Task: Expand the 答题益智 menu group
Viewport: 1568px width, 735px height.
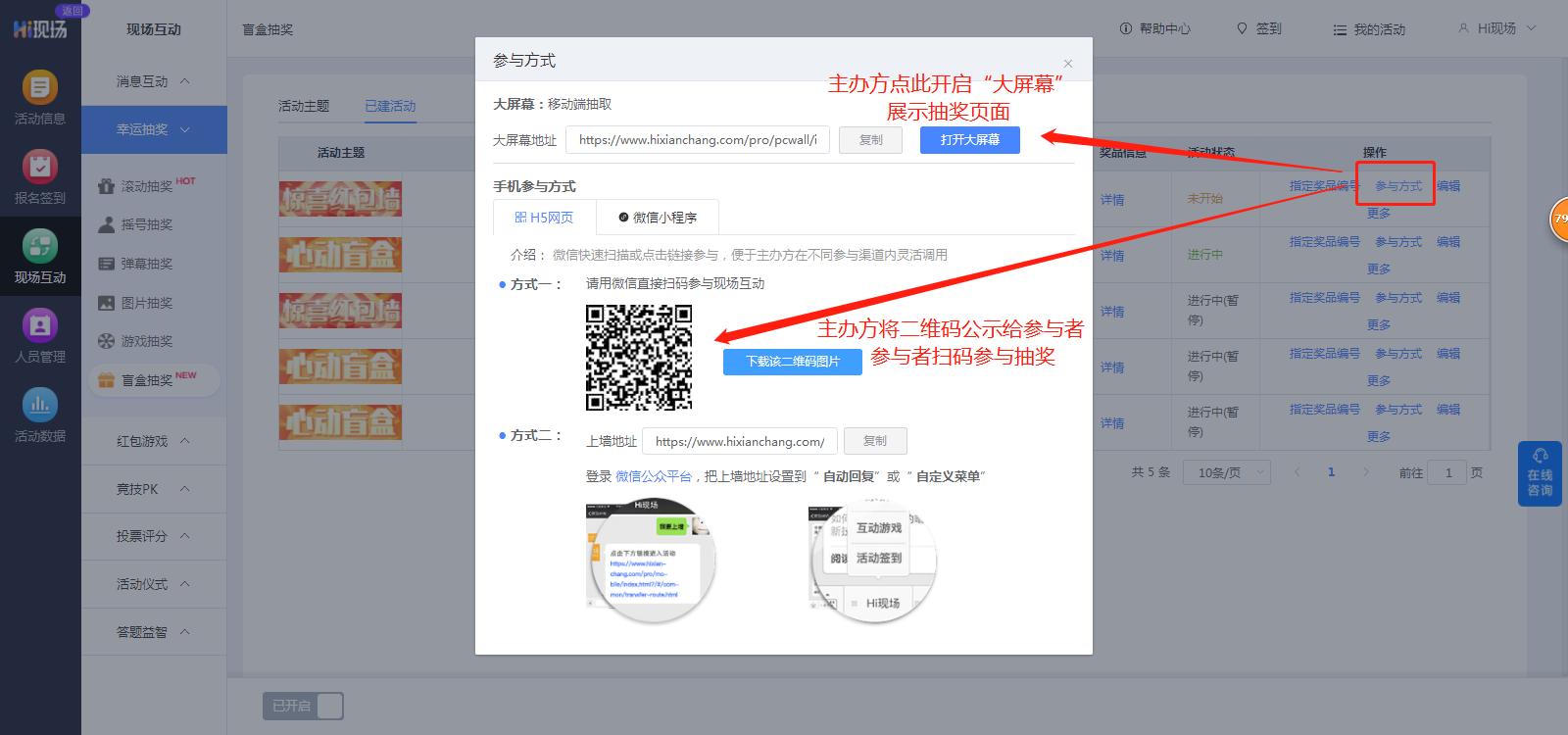Action: [x=154, y=632]
